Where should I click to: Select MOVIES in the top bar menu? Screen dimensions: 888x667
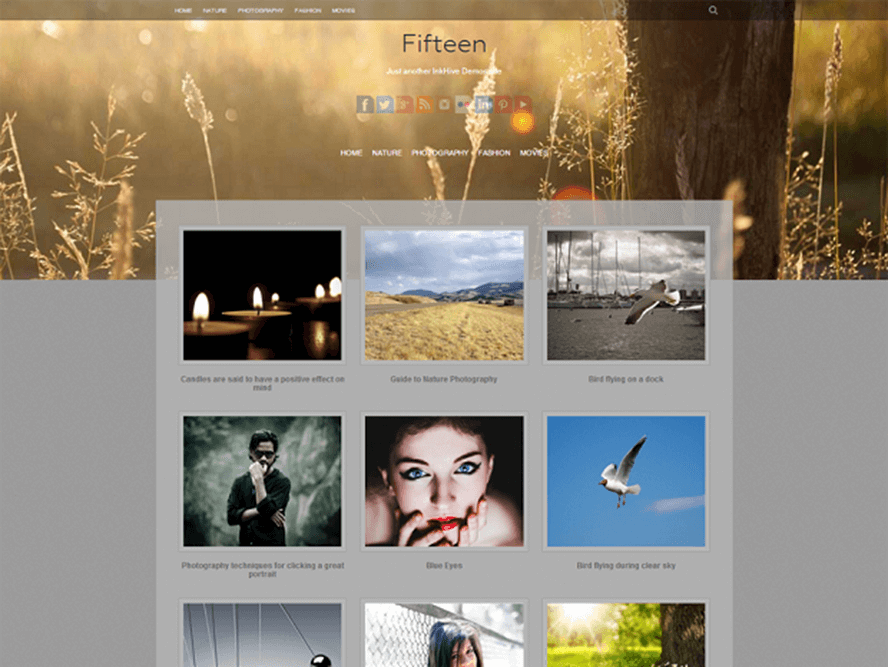click(x=343, y=10)
